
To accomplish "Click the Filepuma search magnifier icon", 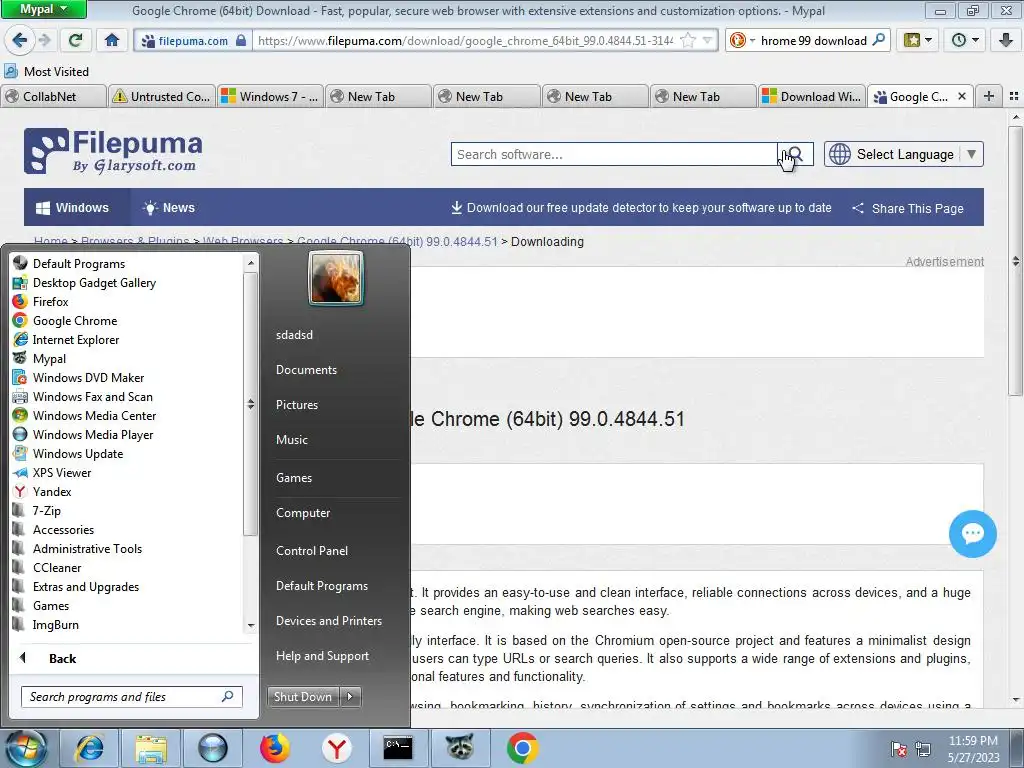I will [795, 154].
